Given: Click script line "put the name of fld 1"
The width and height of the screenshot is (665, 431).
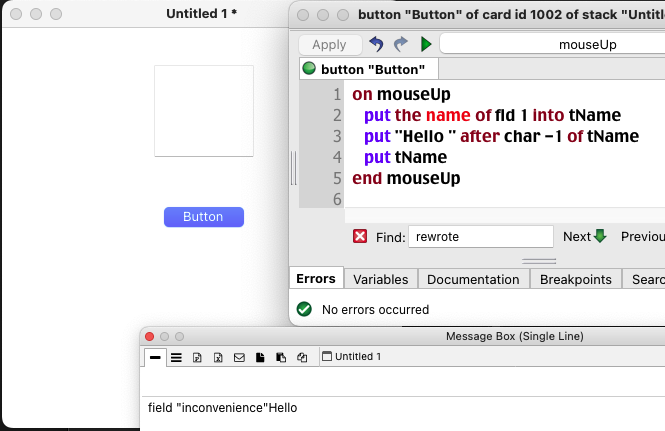Looking at the screenshot, I should 492,115.
